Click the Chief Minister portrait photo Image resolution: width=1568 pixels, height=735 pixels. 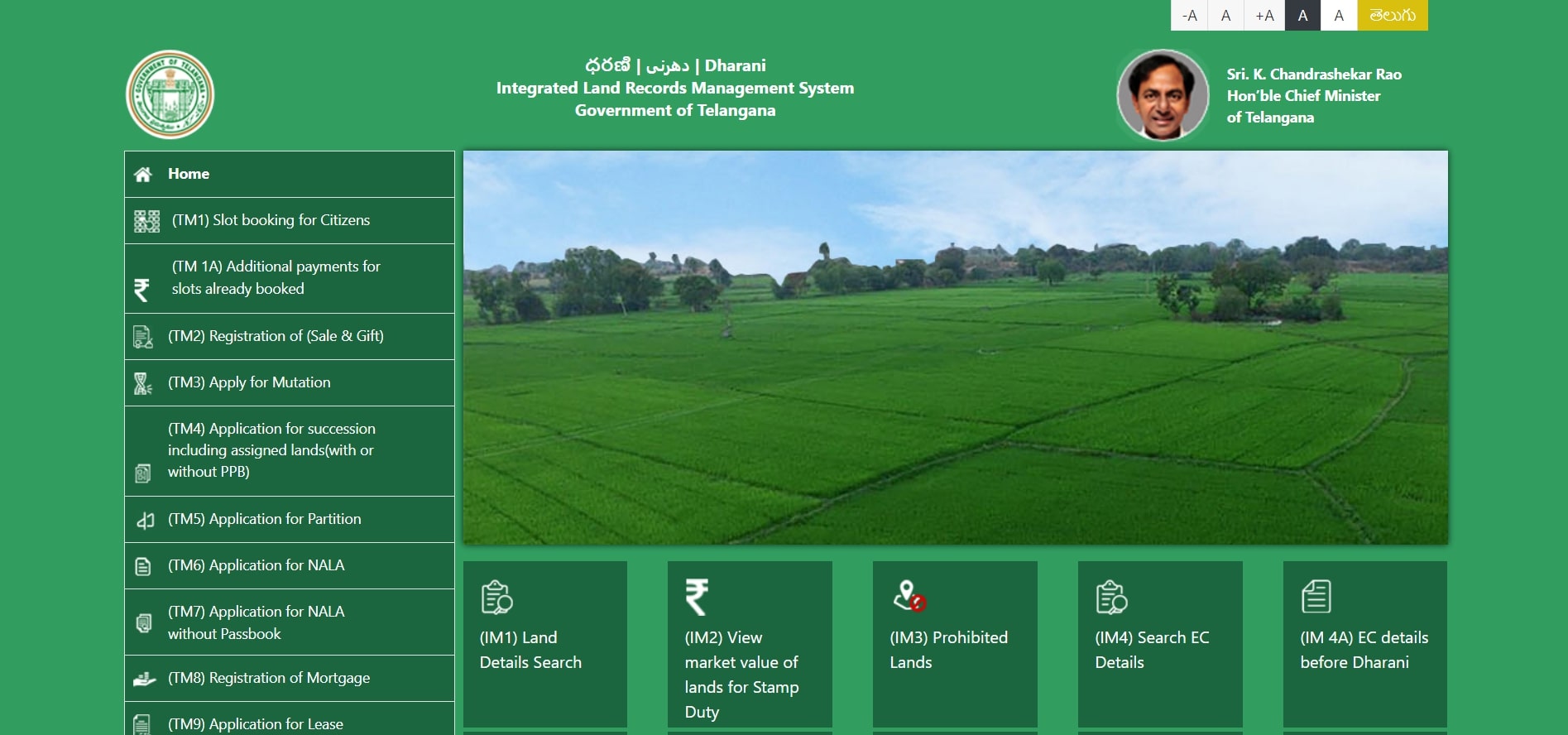[x=1163, y=94]
